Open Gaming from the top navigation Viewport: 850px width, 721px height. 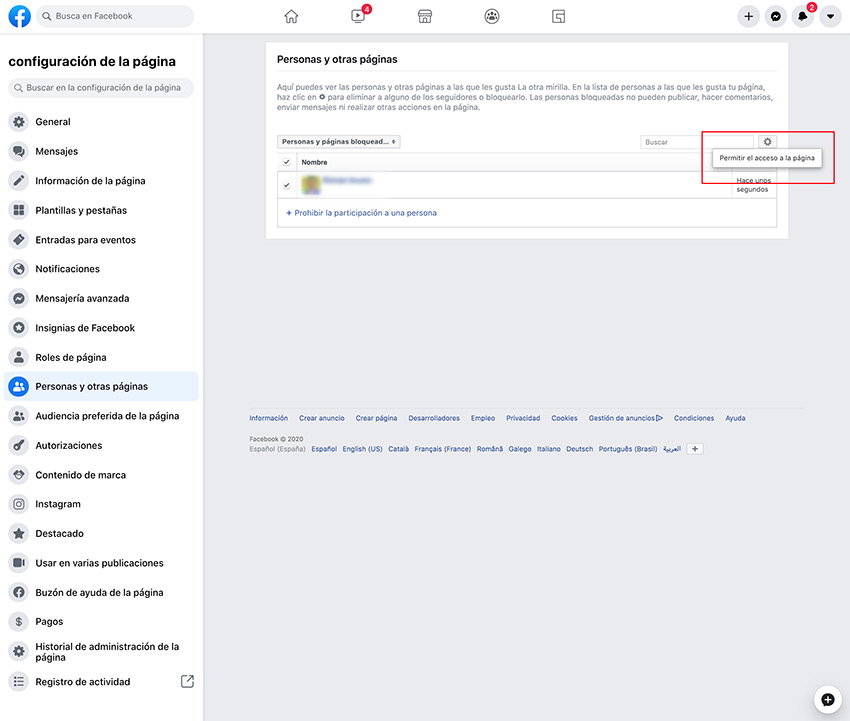point(558,16)
